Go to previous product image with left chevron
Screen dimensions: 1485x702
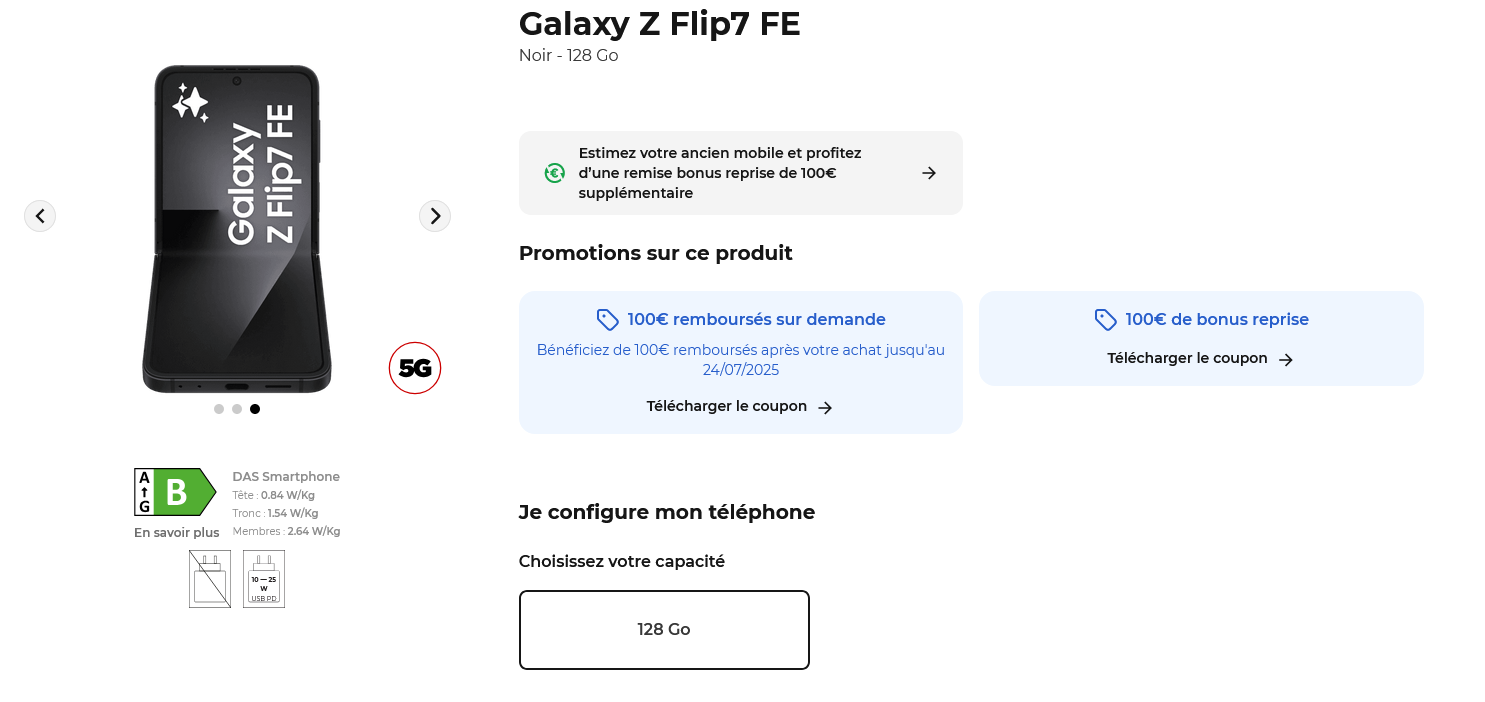(x=40, y=216)
